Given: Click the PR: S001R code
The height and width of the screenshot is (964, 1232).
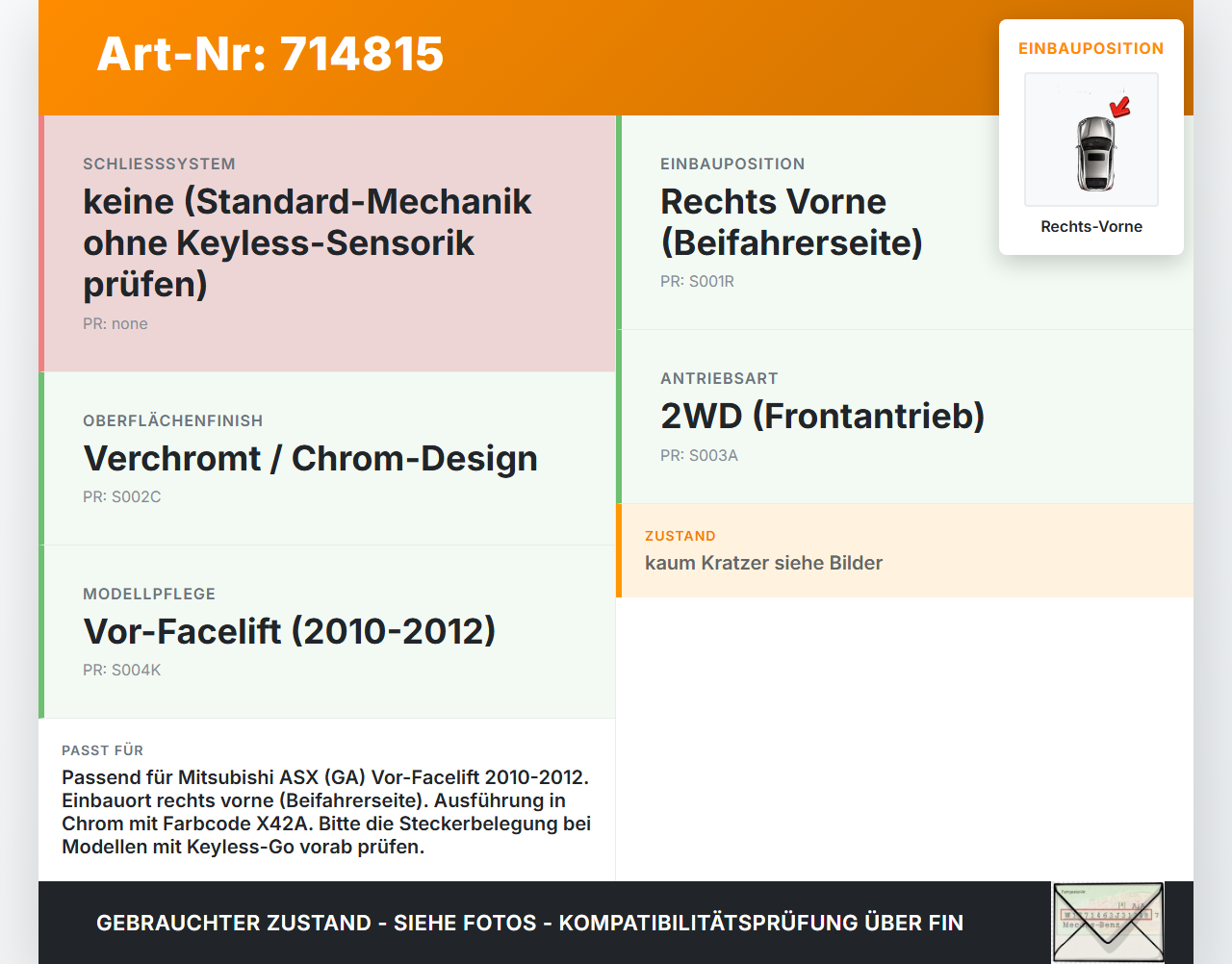Looking at the screenshot, I should [x=697, y=282].
